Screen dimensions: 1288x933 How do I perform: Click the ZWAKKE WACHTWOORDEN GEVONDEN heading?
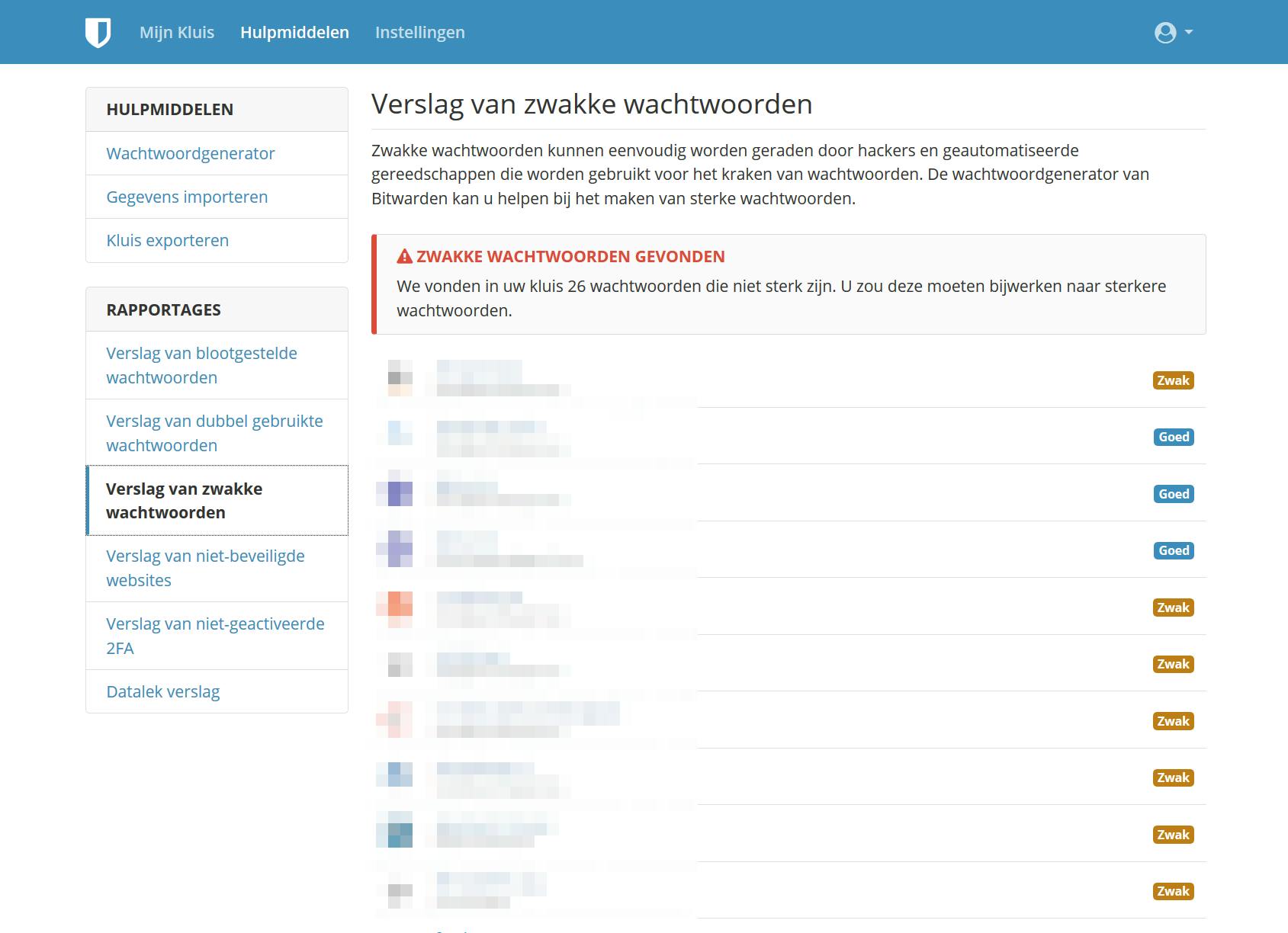click(570, 256)
